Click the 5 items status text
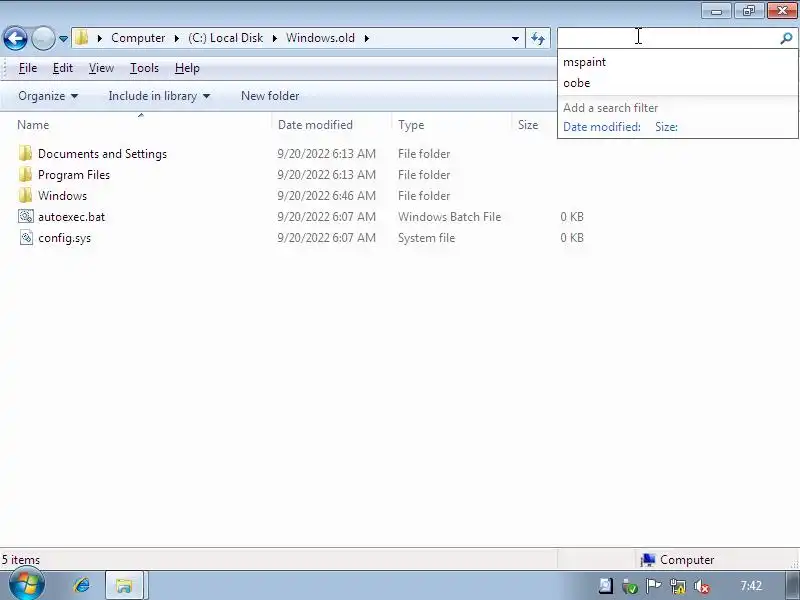800x600 pixels. click(21, 560)
